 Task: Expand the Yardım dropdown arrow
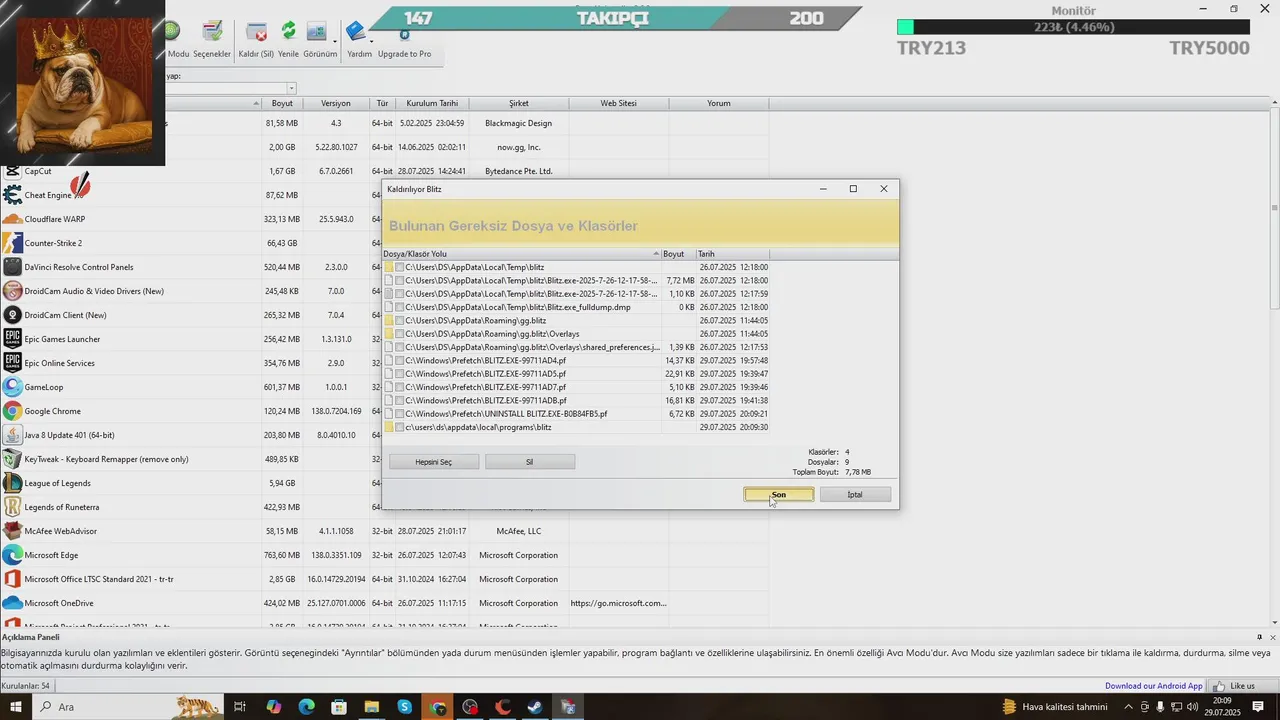371,42
